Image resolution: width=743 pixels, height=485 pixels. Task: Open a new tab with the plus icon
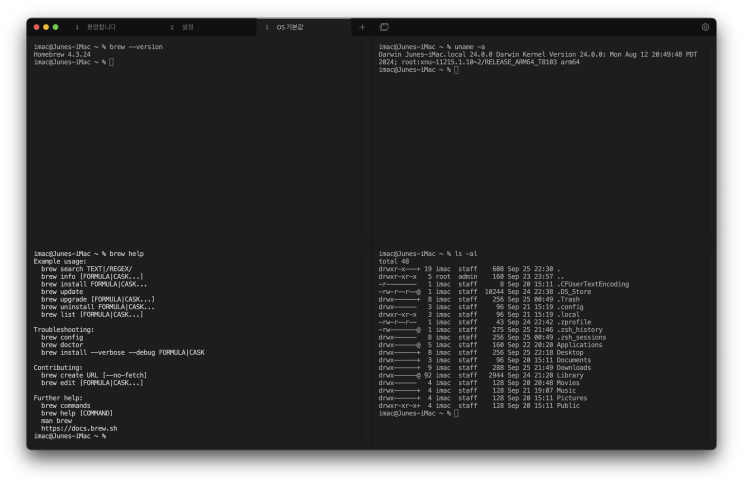tap(362, 27)
